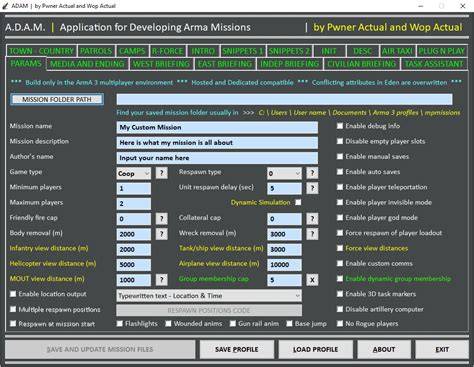
Task: Open the PATROLS tab
Action: (96, 51)
